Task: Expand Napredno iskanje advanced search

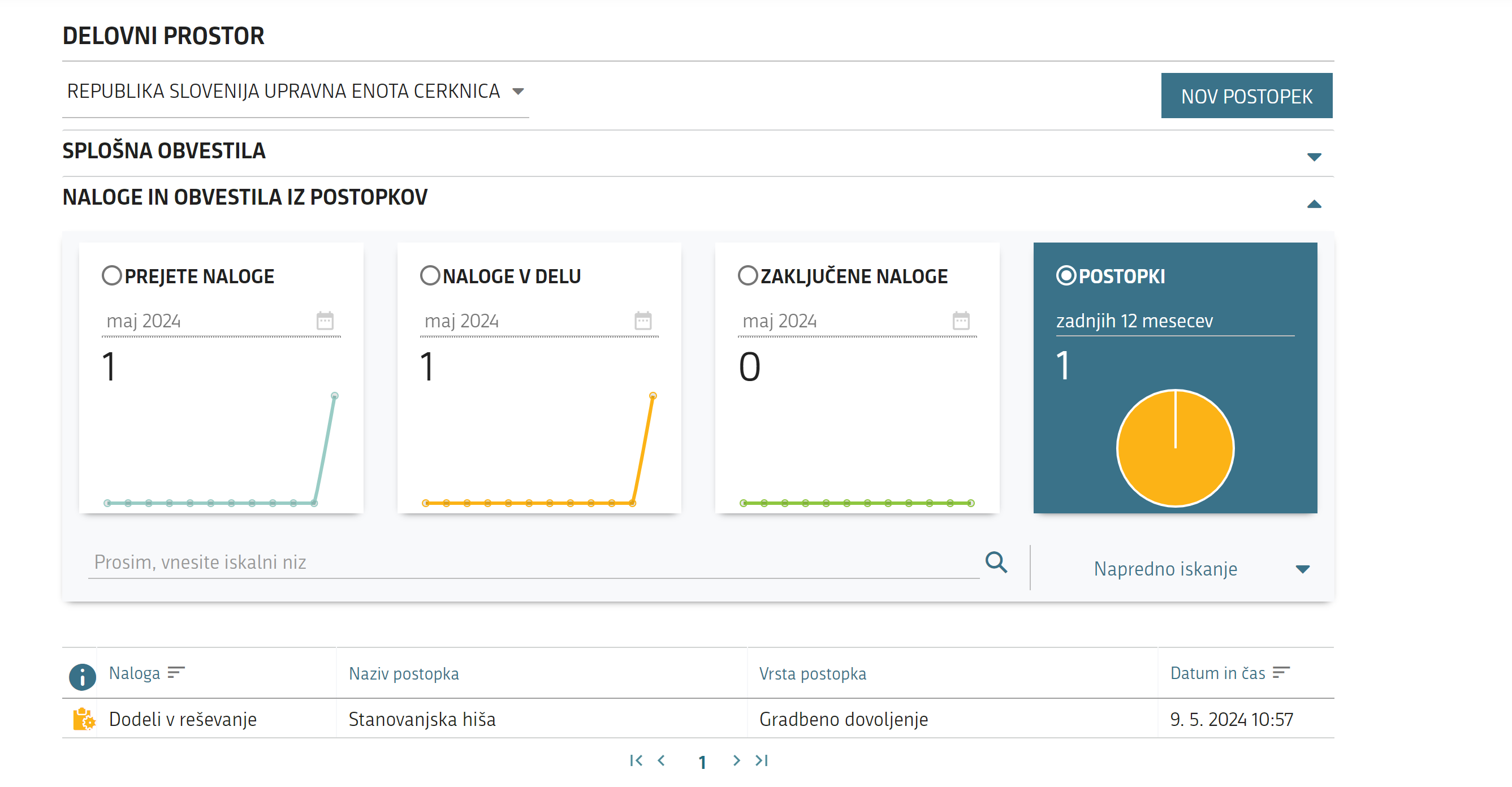Action: point(1201,568)
